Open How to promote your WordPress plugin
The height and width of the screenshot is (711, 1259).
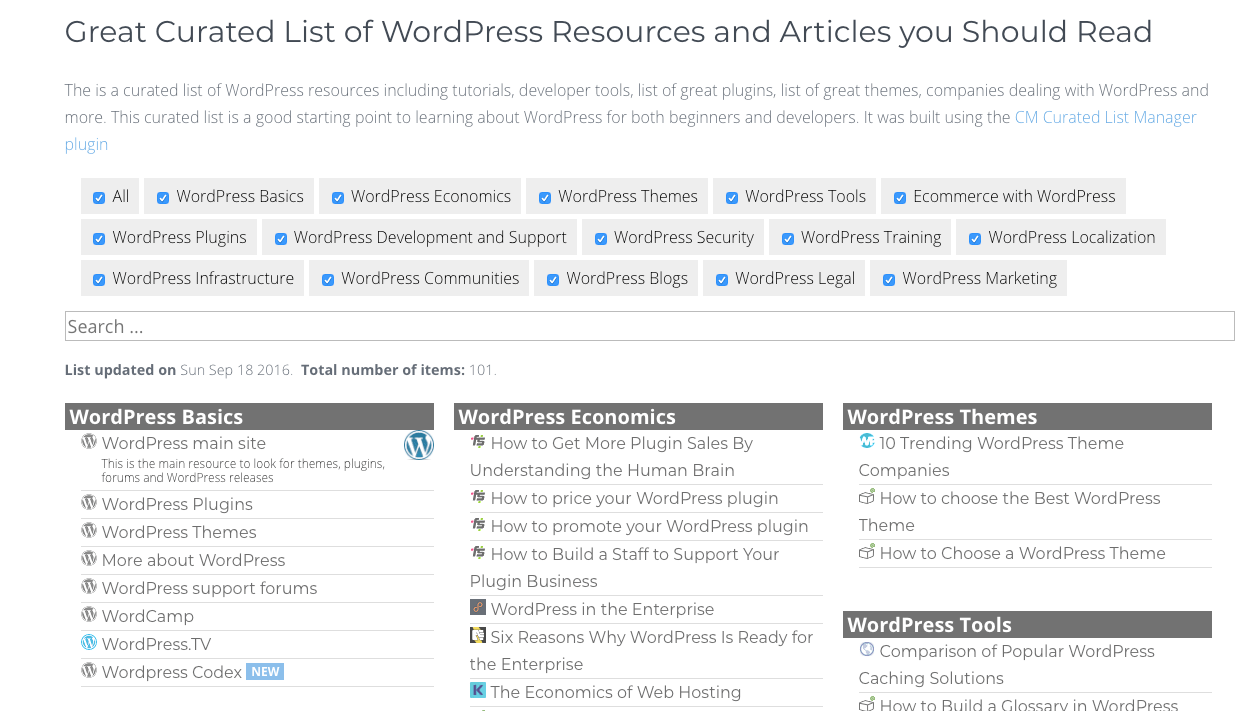click(648, 525)
